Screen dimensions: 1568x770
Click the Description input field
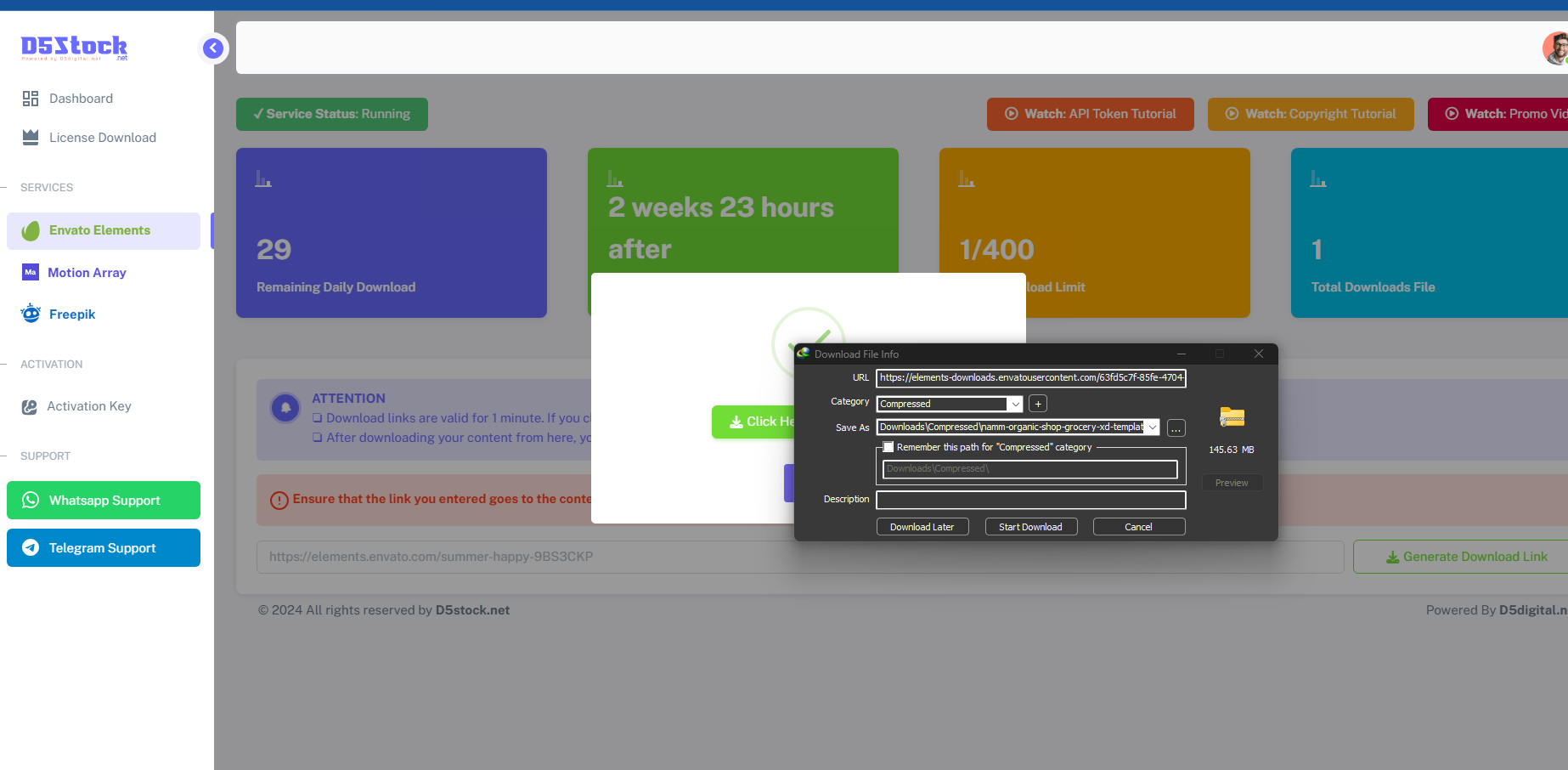[x=1030, y=500]
